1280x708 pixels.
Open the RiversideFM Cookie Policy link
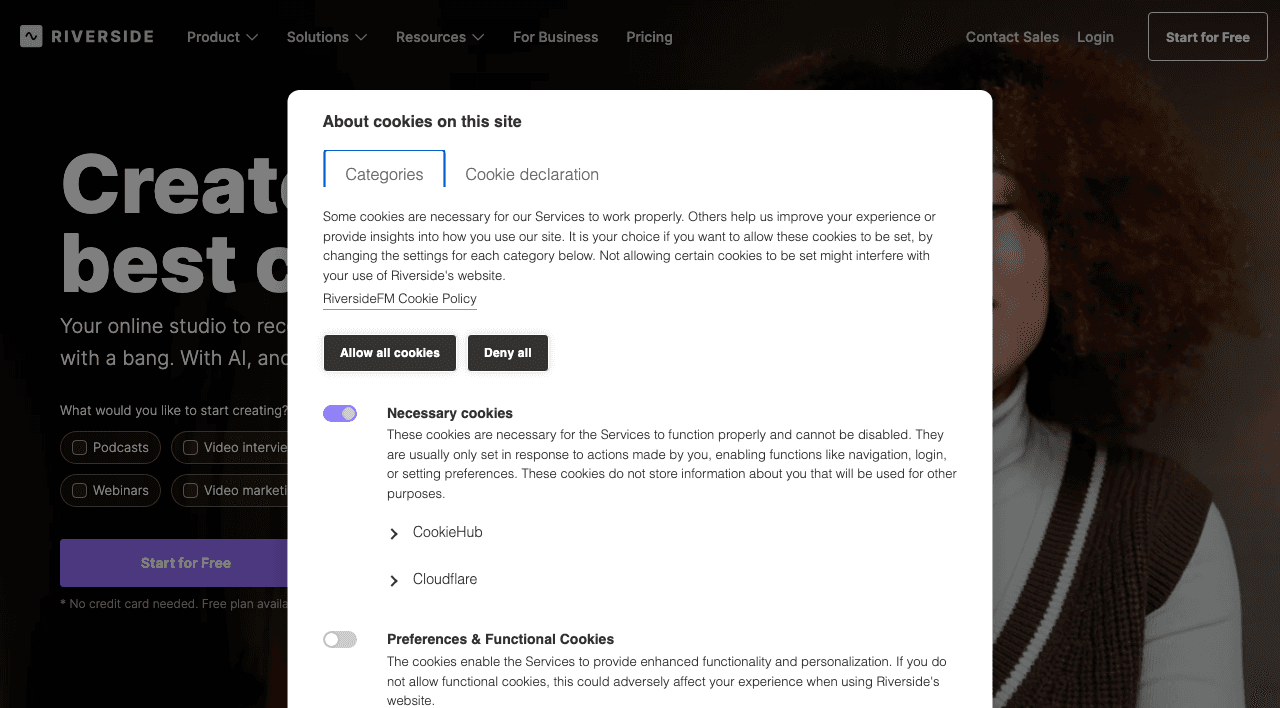pos(399,299)
